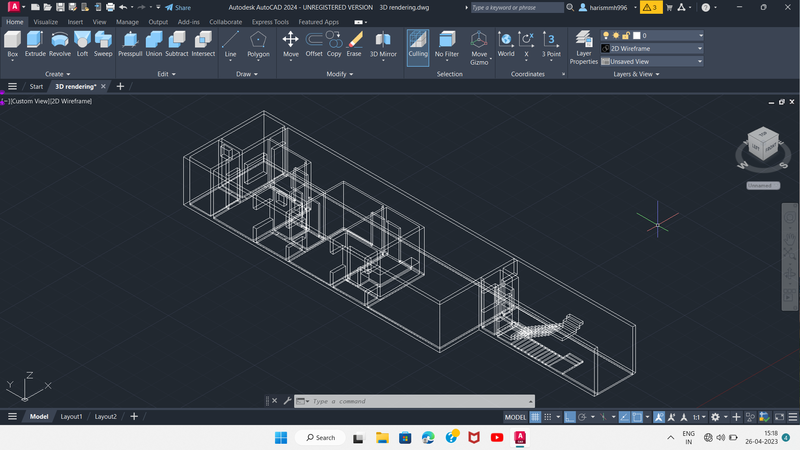Click the Plot printer icon
Image resolution: width=800 pixels, height=450 pixels.
click(x=110, y=7)
